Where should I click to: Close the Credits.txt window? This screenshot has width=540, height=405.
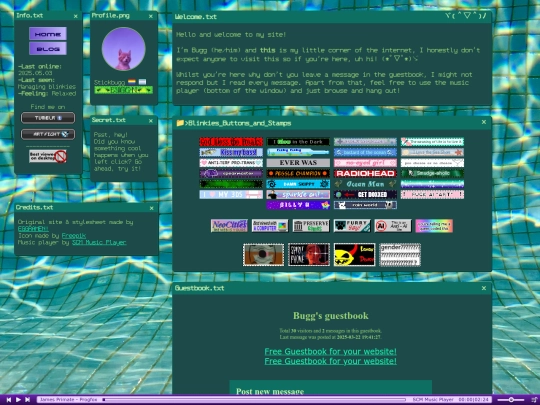[x=152, y=208]
